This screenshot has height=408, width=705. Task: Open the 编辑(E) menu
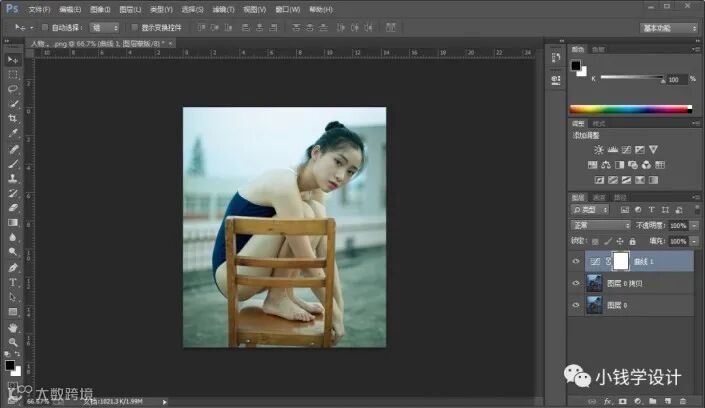pos(70,9)
